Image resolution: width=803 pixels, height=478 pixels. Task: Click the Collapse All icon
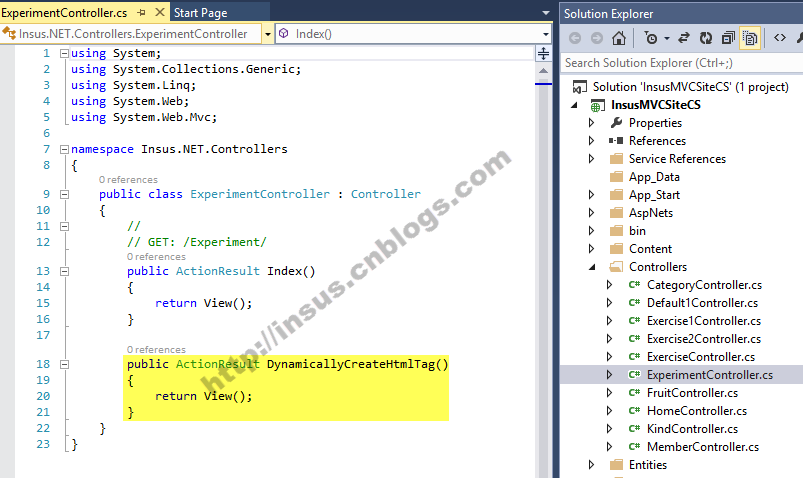tap(725, 38)
